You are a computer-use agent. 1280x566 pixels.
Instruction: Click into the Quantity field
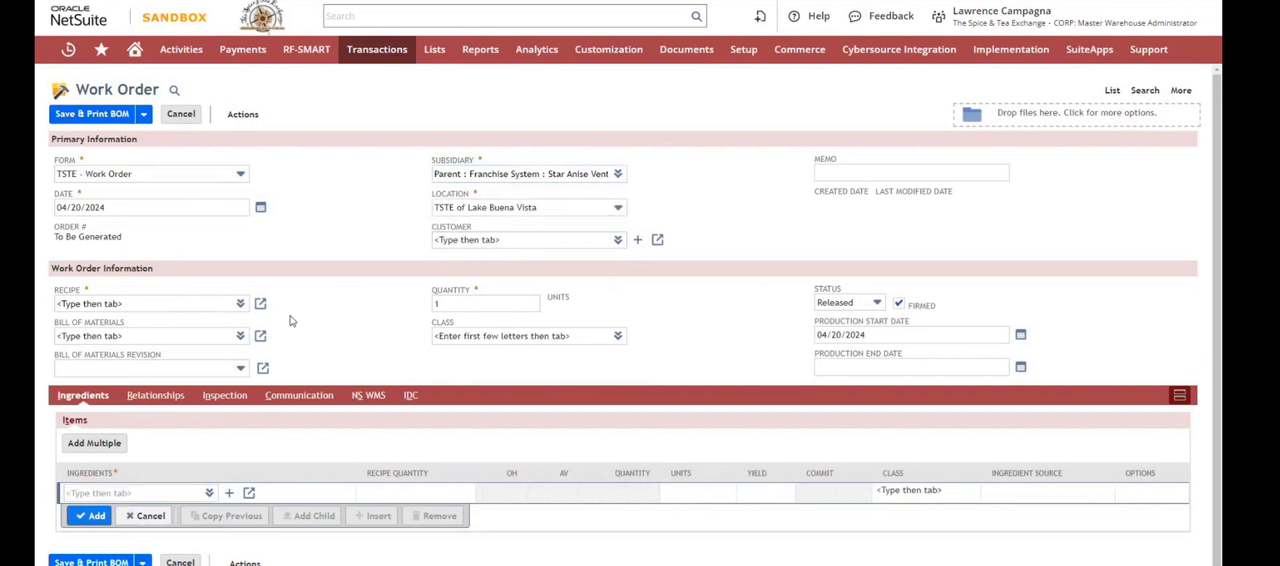pyautogui.click(x=485, y=303)
